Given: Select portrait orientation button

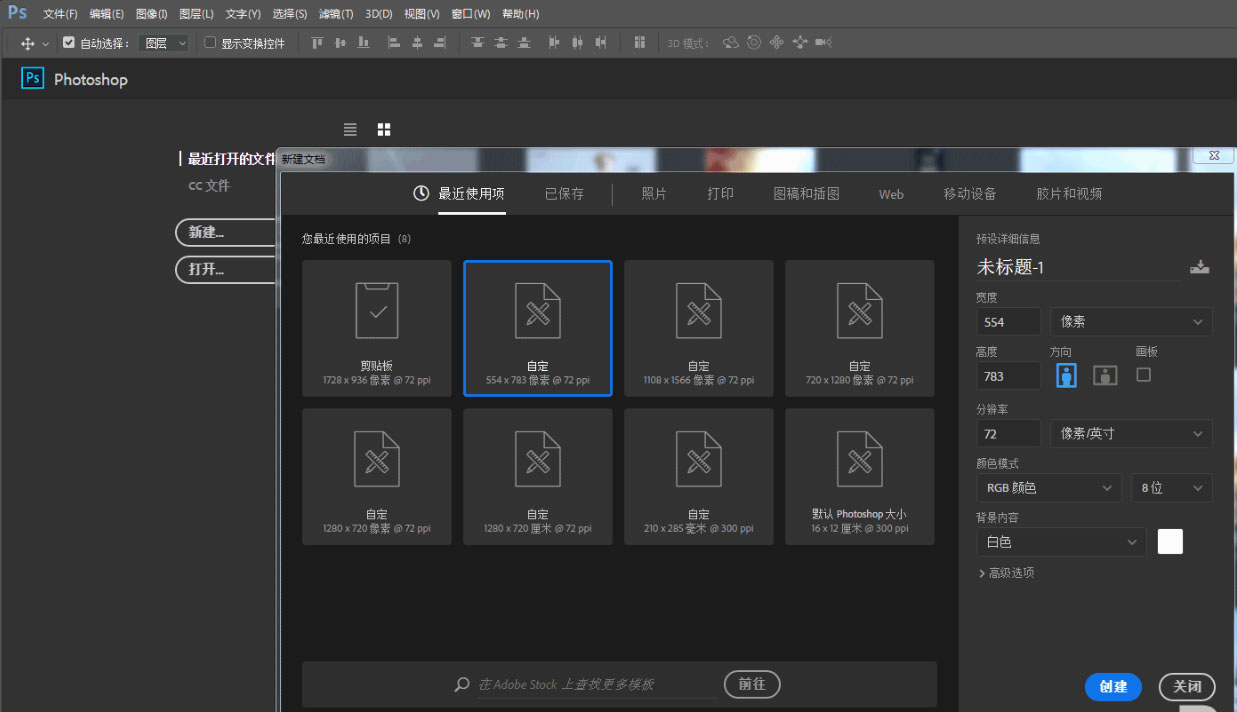Looking at the screenshot, I should (1067, 376).
